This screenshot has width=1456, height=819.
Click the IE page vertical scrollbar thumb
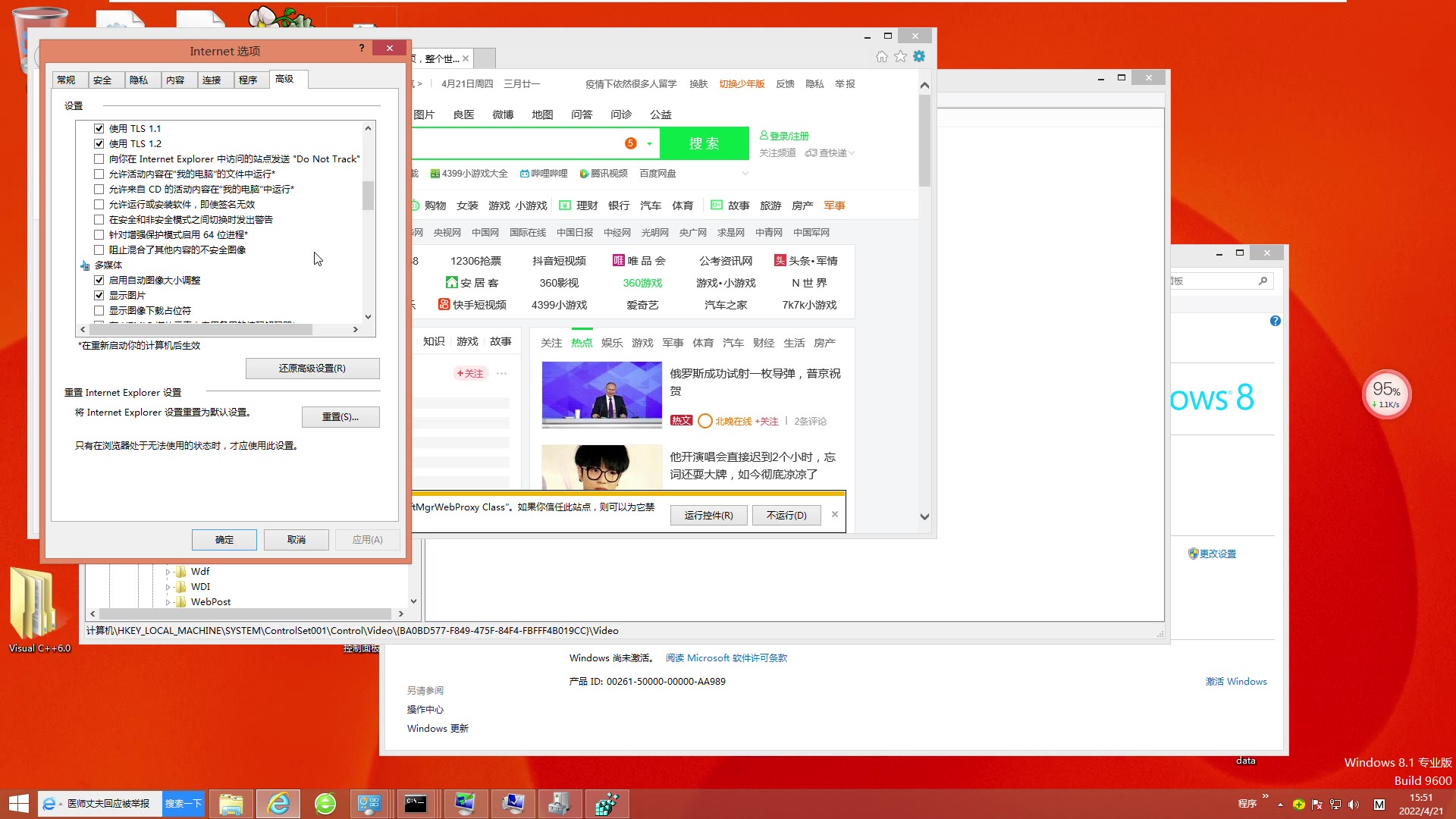(924, 141)
